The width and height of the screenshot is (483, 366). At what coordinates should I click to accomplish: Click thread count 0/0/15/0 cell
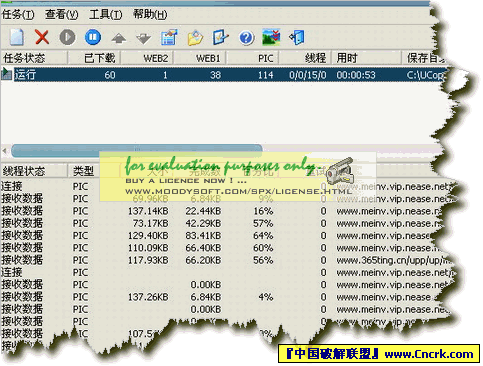click(308, 75)
